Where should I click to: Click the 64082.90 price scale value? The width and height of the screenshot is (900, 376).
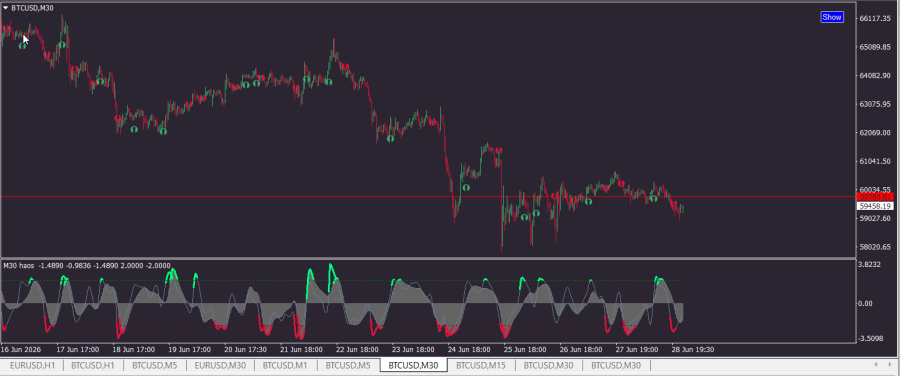tap(875, 76)
